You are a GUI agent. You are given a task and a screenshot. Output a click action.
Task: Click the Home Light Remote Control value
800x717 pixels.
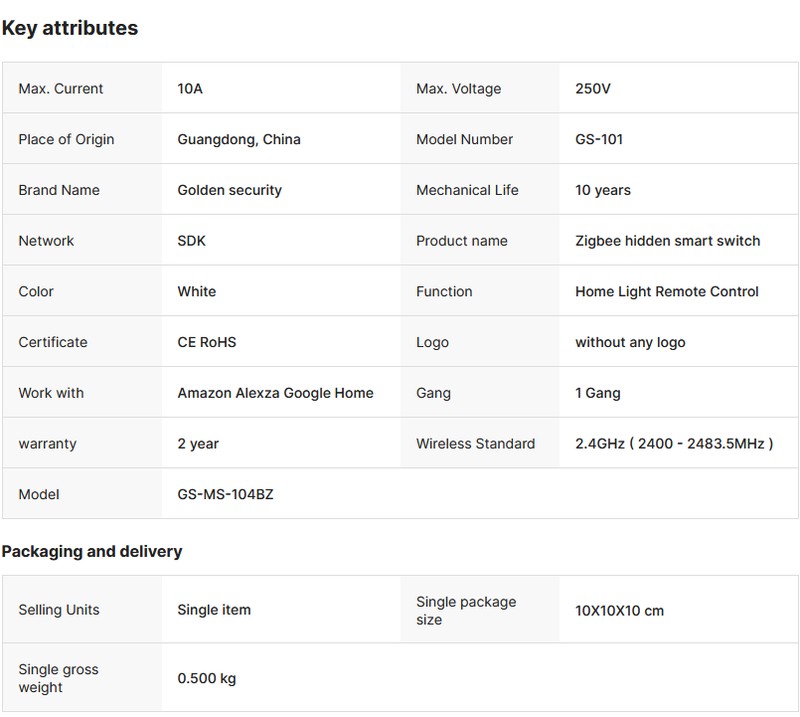click(x=667, y=292)
